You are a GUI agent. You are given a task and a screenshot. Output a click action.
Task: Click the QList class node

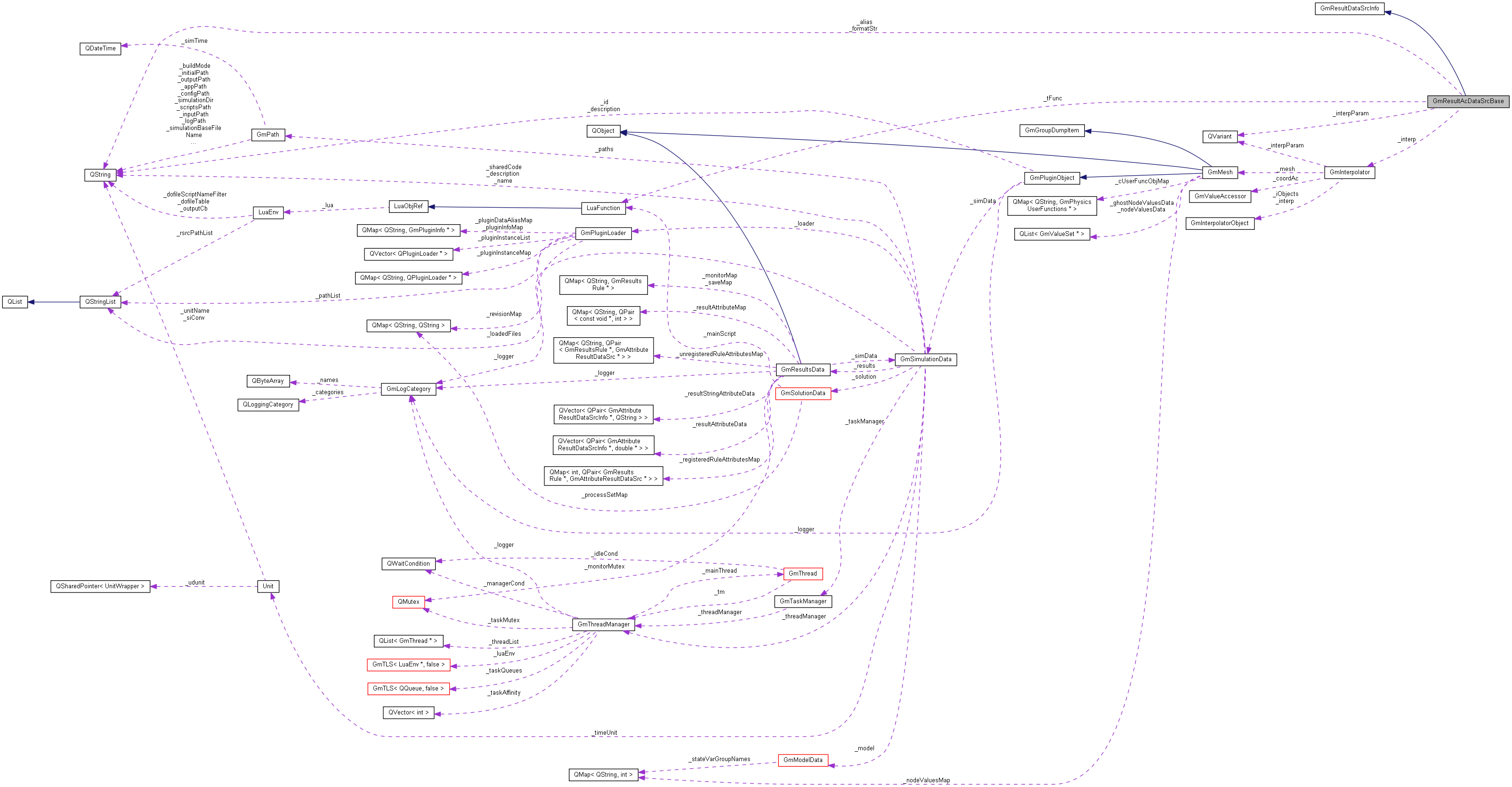tap(15, 301)
